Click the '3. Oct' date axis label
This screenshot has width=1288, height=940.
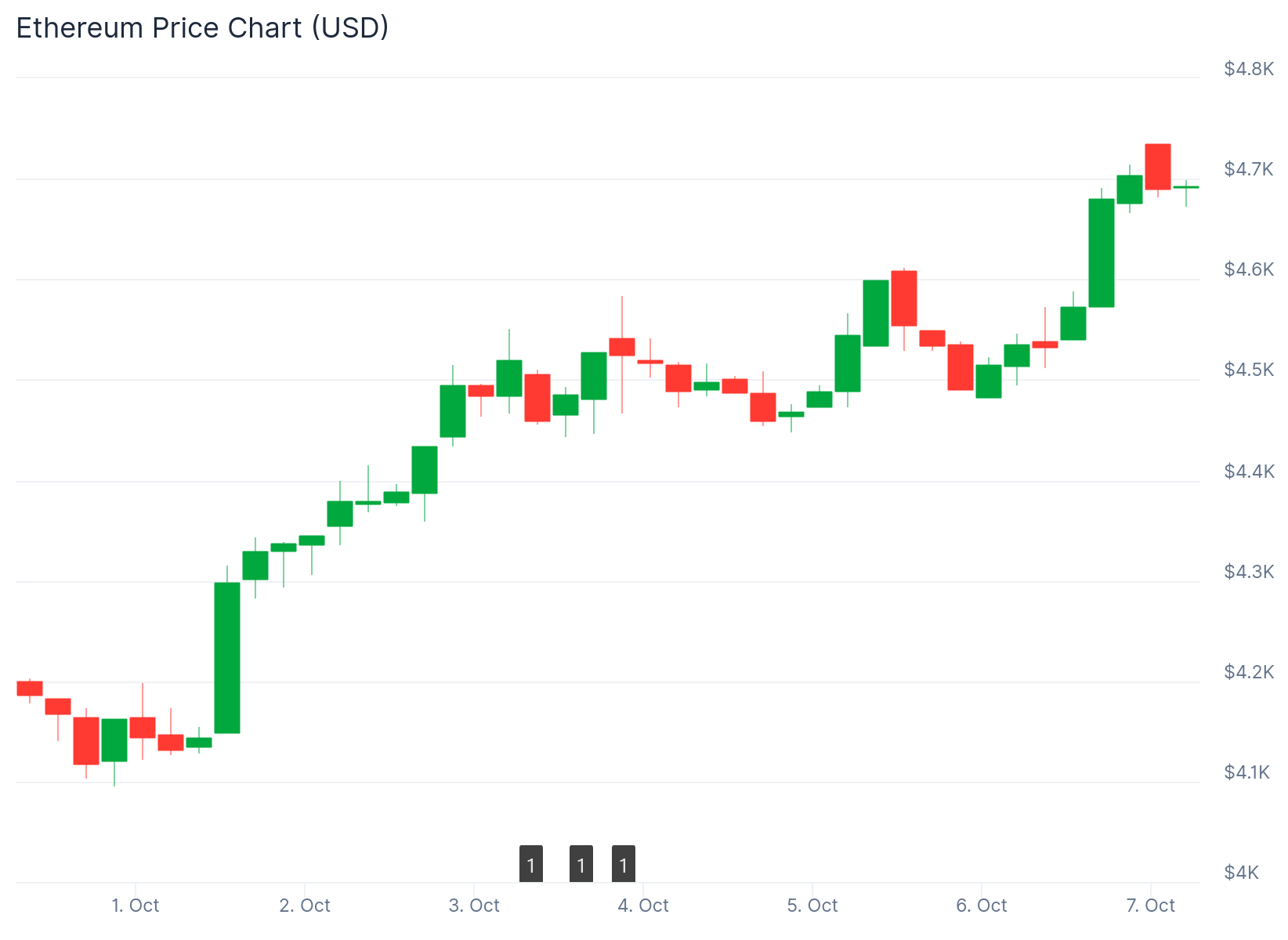(474, 906)
